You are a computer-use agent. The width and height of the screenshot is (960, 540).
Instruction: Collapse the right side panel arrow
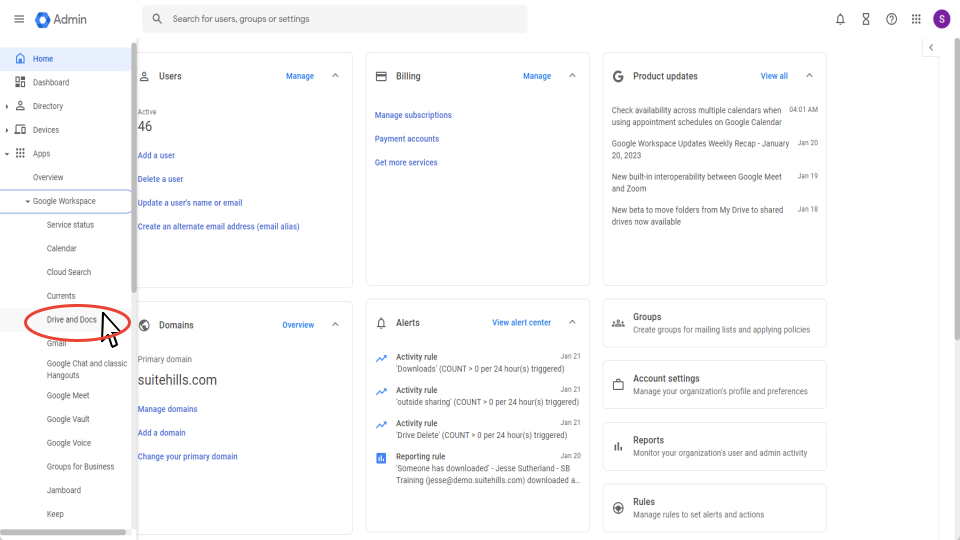click(x=931, y=48)
